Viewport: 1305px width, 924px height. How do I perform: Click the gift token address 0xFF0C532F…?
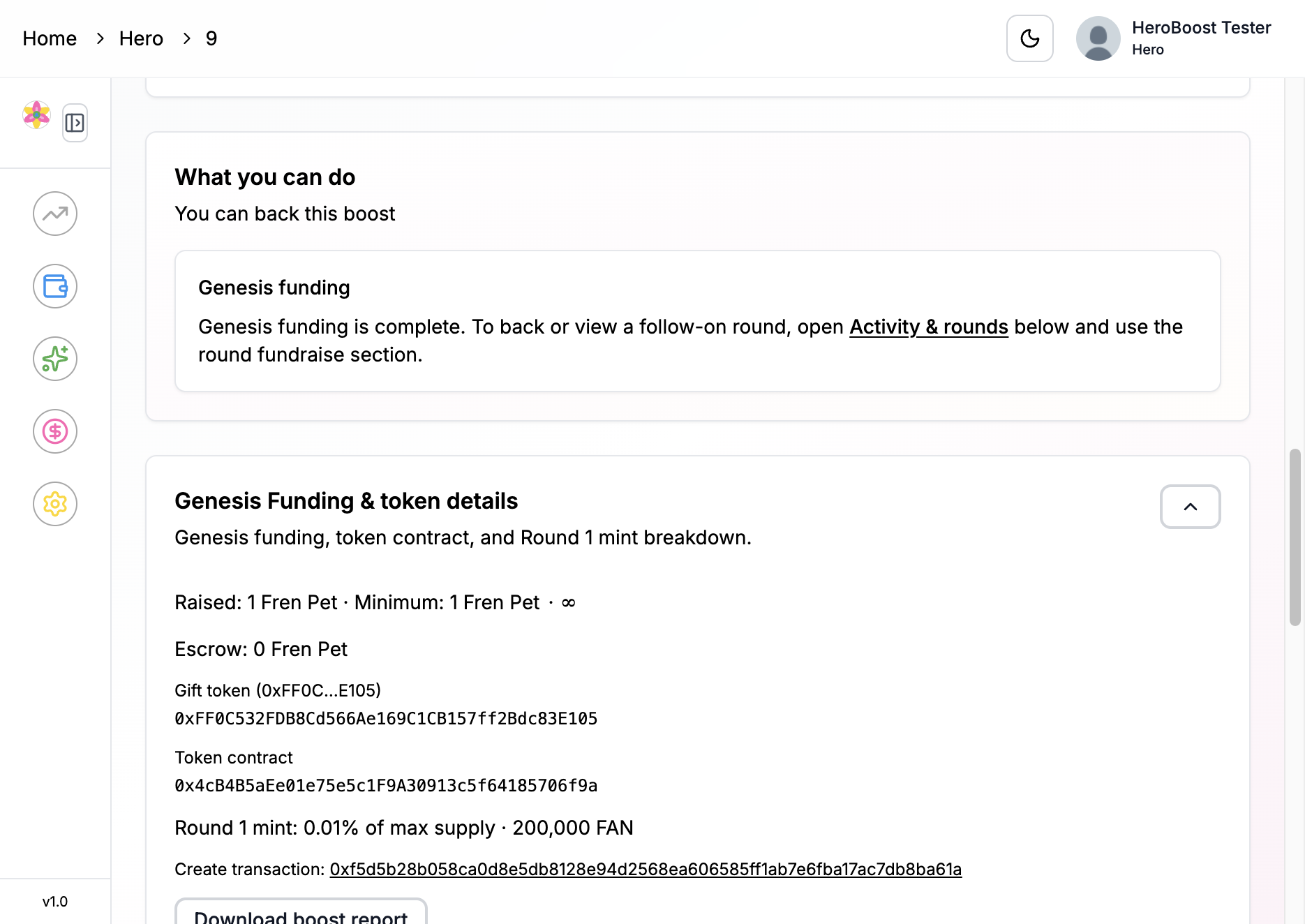click(x=386, y=719)
